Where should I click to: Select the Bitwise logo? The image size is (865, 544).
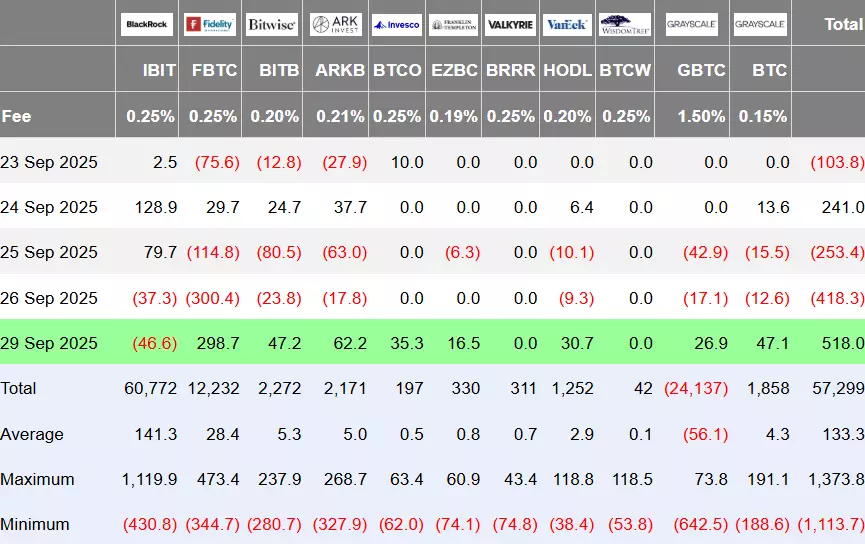click(x=271, y=24)
